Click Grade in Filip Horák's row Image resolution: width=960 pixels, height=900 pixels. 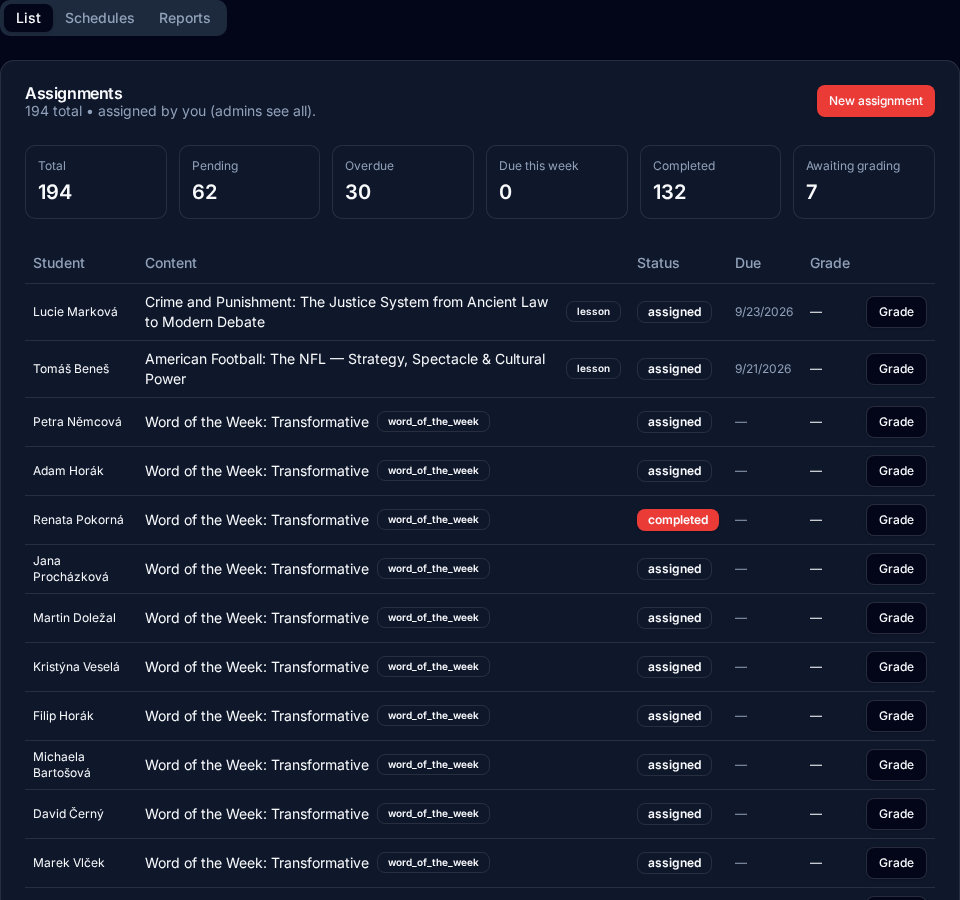tap(896, 716)
